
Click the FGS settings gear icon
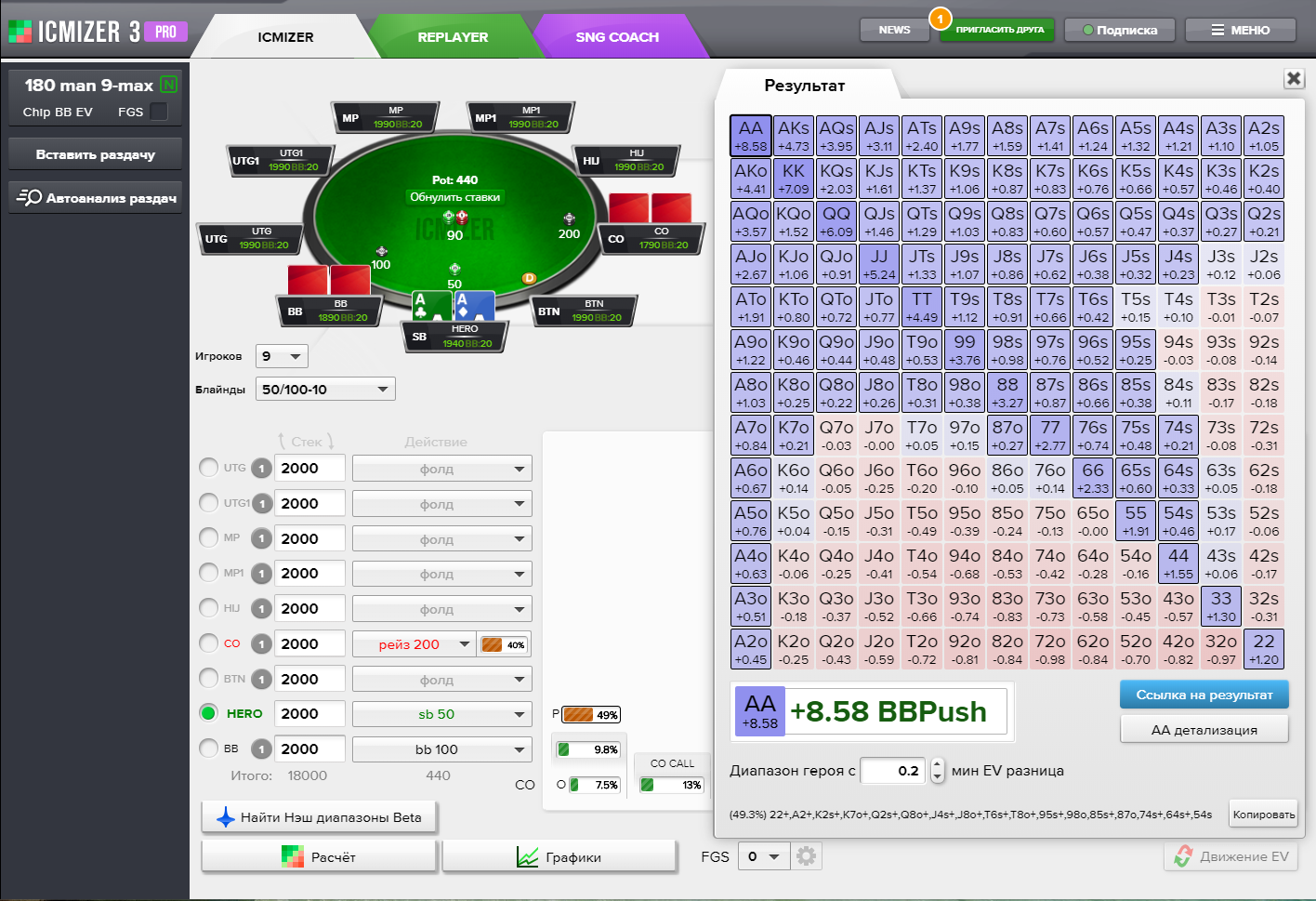[x=806, y=856]
